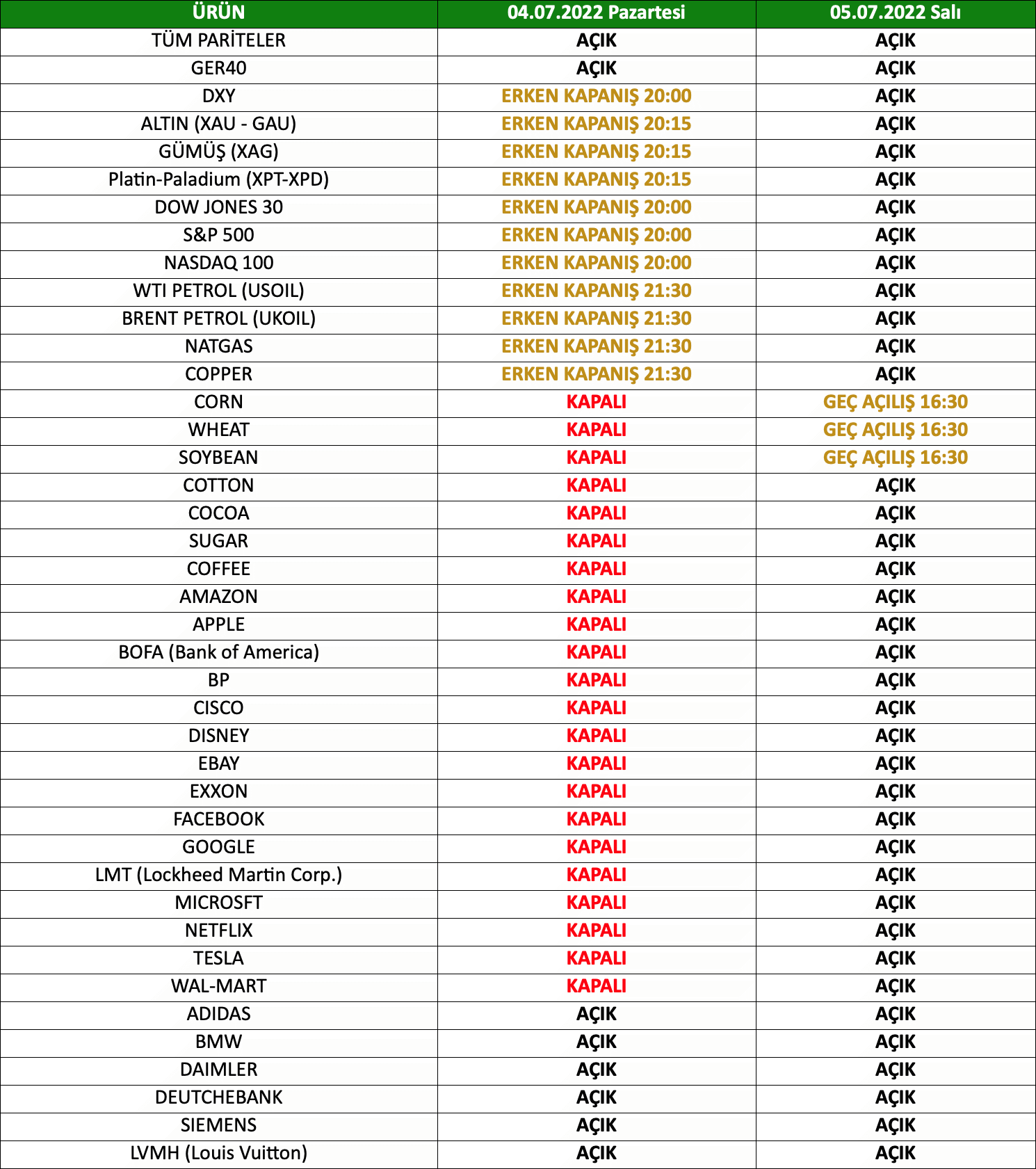Click the WTI PETROL (USOIL) row label
Image resolution: width=1036 pixels, height=1169 pixels.
click(x=218, y=291)
